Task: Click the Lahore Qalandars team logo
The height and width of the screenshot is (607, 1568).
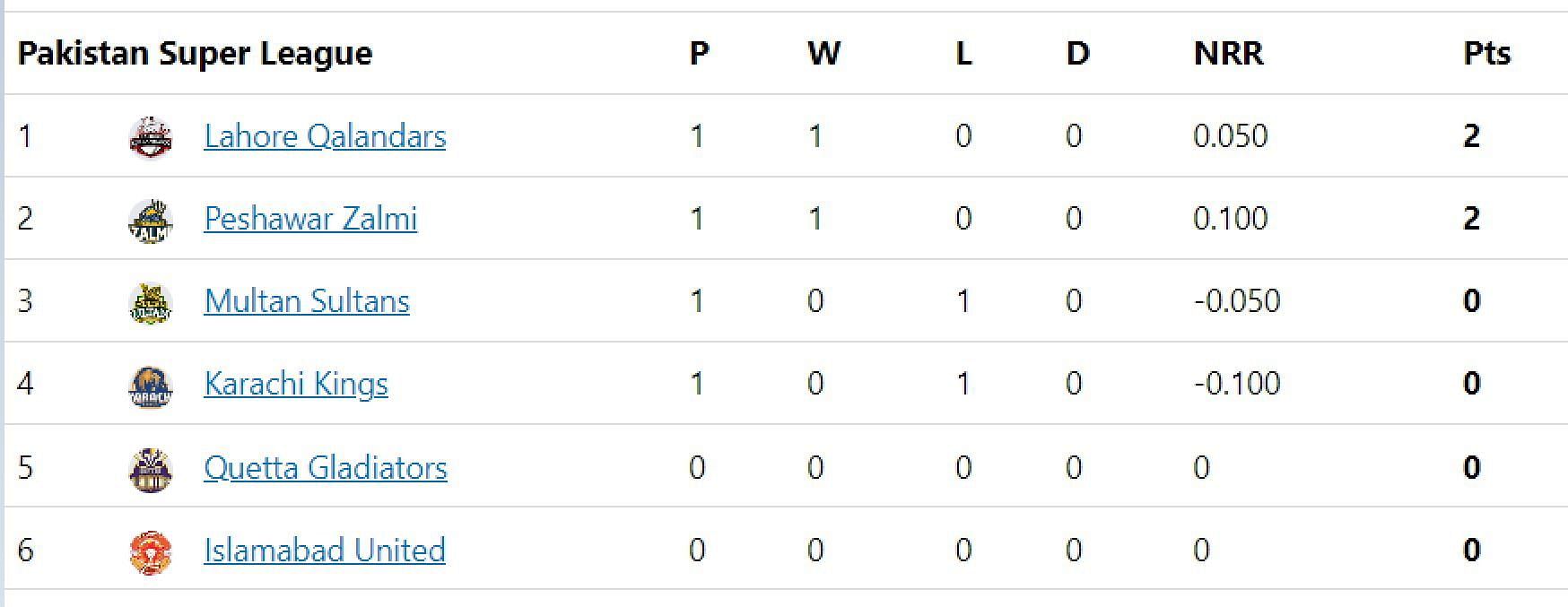Action: click(x=151, y=136)
